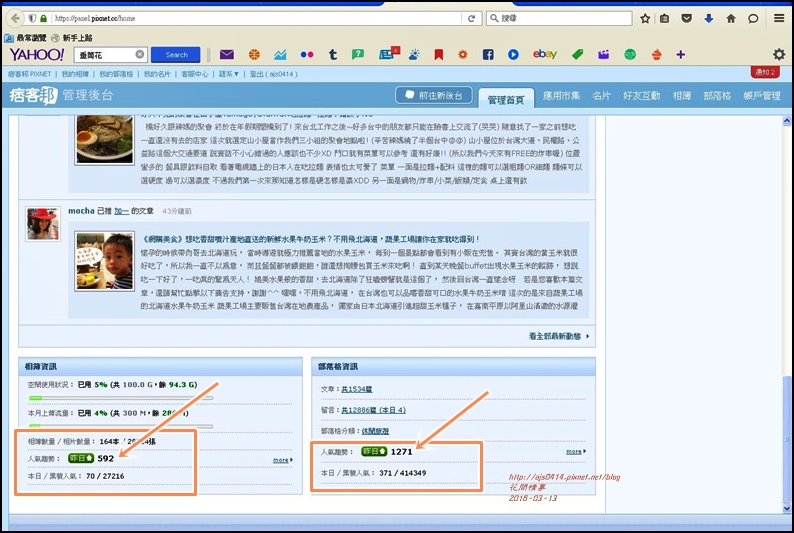Open the 客服中心 link
The image size is (794, 533).
[x=194, y=74]
